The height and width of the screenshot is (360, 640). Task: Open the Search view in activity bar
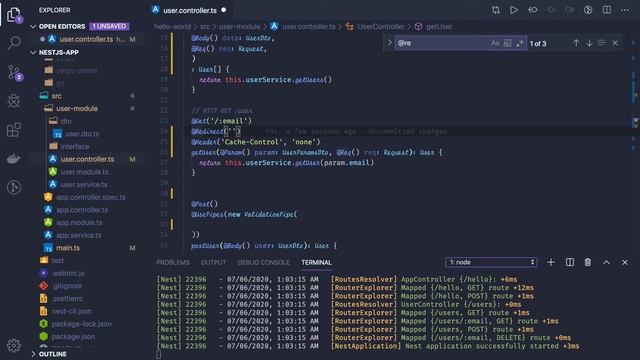click(x=13, y=42)
